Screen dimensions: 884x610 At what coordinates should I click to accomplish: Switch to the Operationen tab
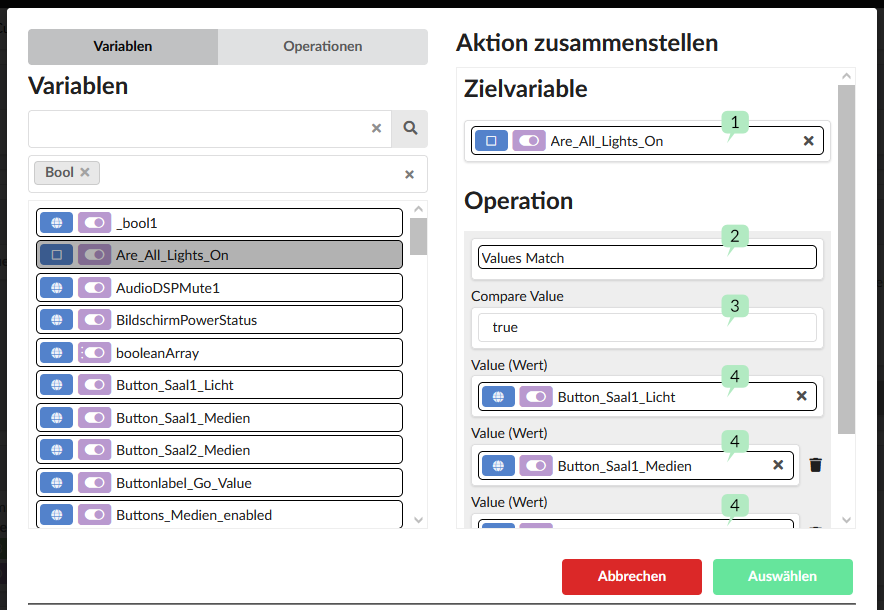click(x=322, y=46)
